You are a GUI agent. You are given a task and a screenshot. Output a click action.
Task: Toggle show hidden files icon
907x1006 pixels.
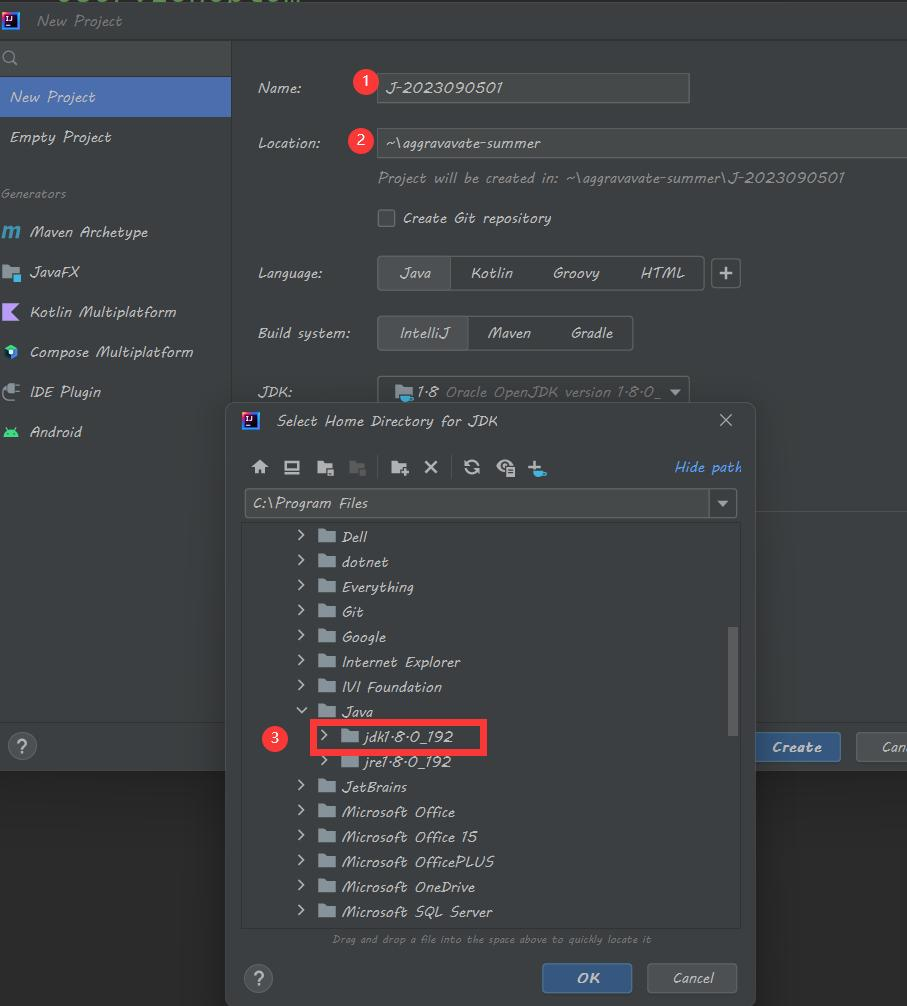click(505, 468)
